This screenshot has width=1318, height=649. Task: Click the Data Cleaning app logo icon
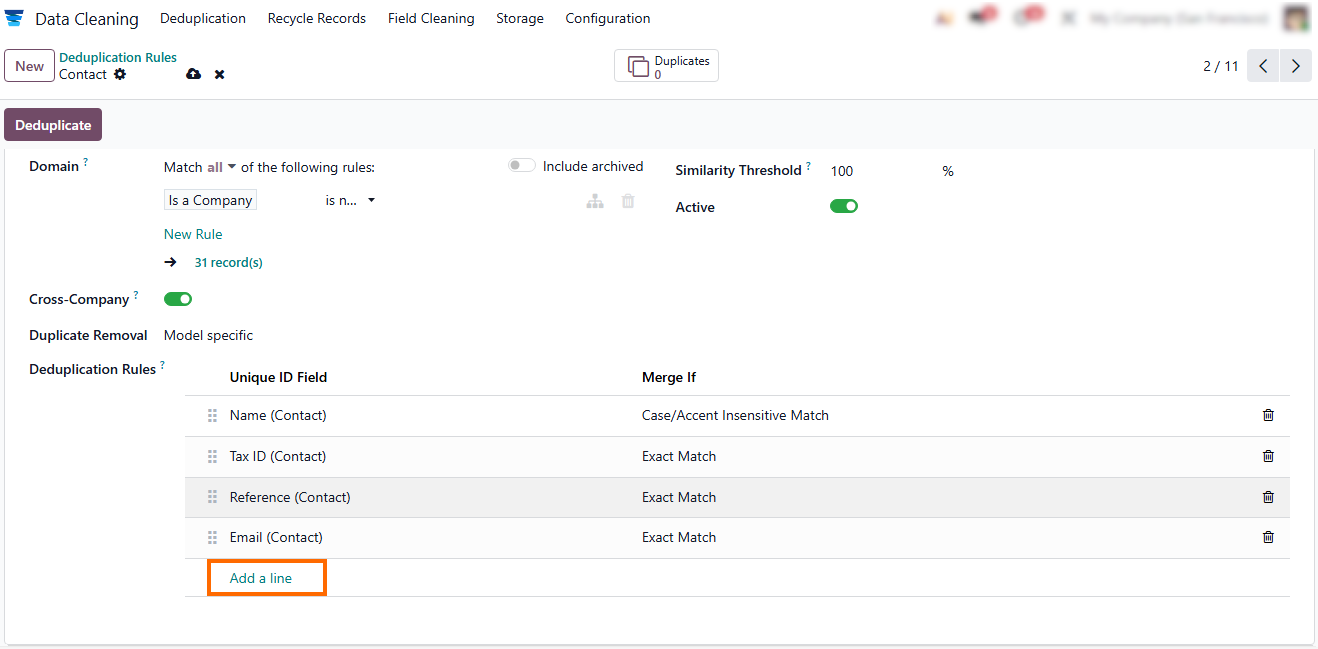15,19
